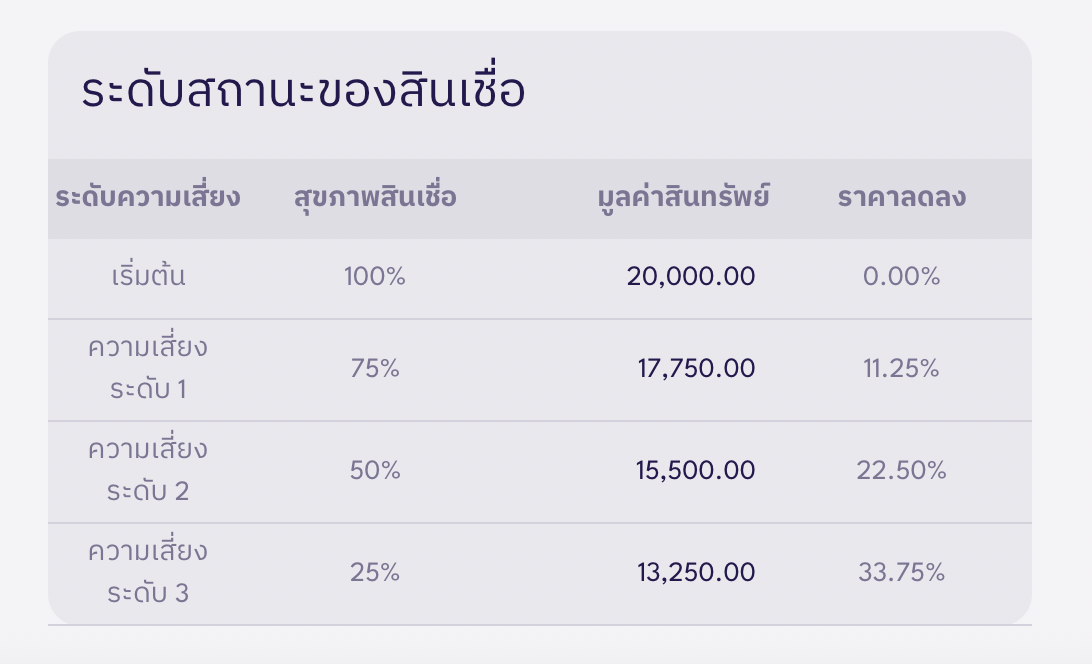This screenshot has height=664, width=1092.
Task: Select the ระดับความเสี่ยง column header
Action: point(148,197)
